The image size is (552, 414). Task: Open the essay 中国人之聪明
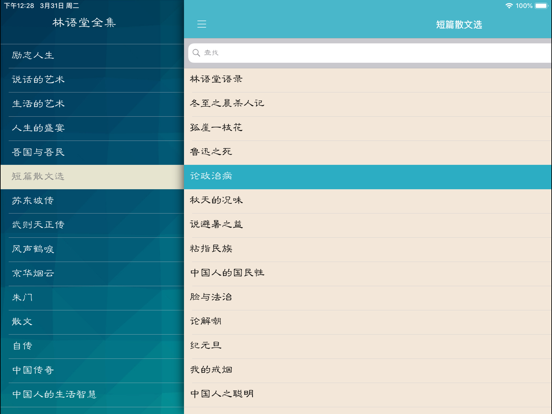[x=368, y=395]
